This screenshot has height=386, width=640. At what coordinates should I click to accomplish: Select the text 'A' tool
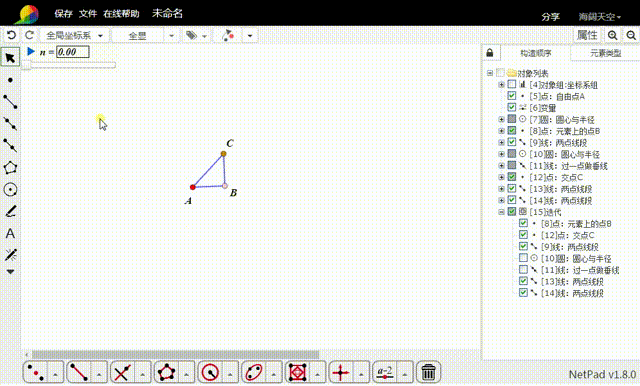coord(10,233)
